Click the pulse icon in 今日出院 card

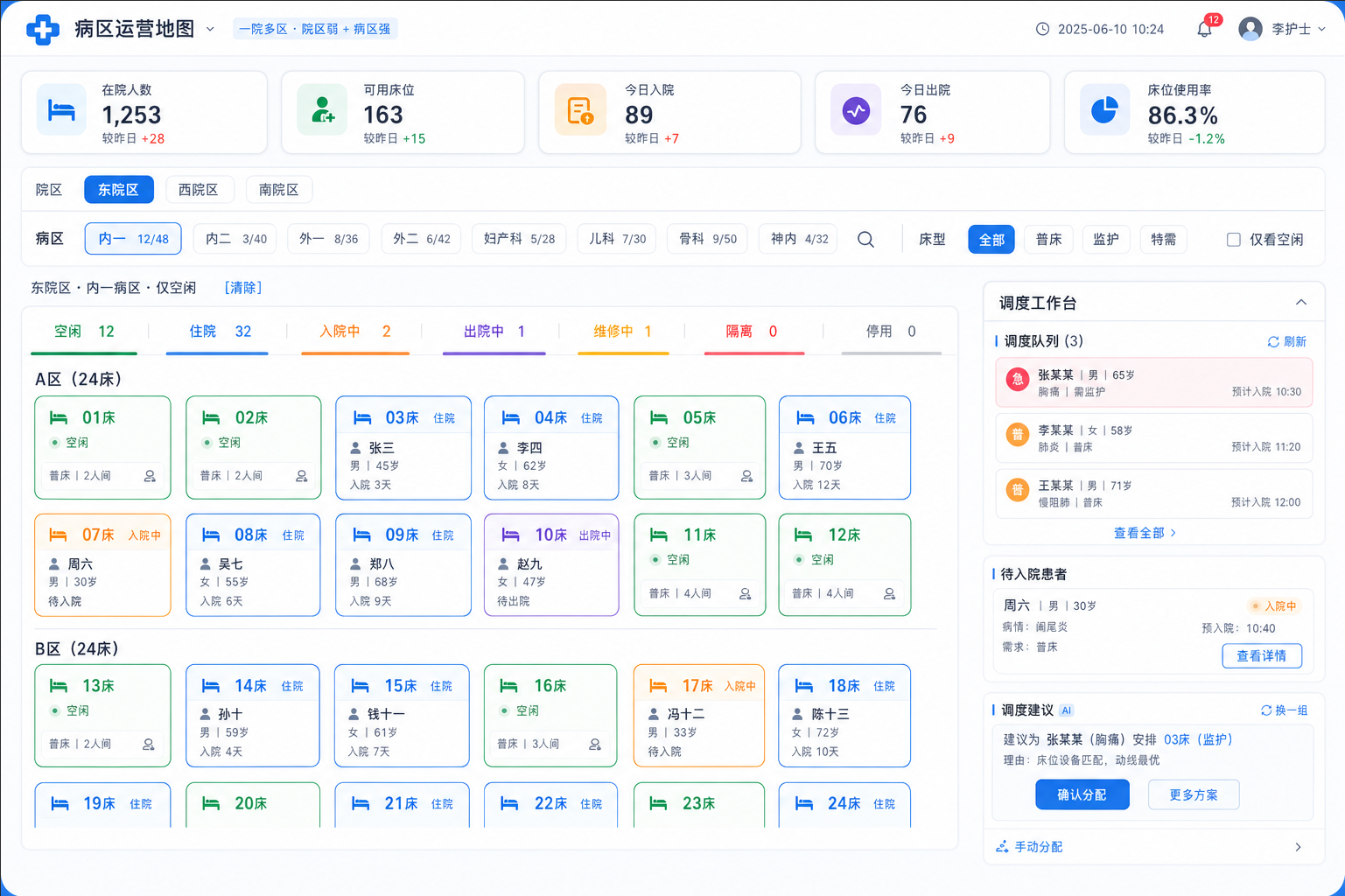pyautogui.click(x=856, y=110)
